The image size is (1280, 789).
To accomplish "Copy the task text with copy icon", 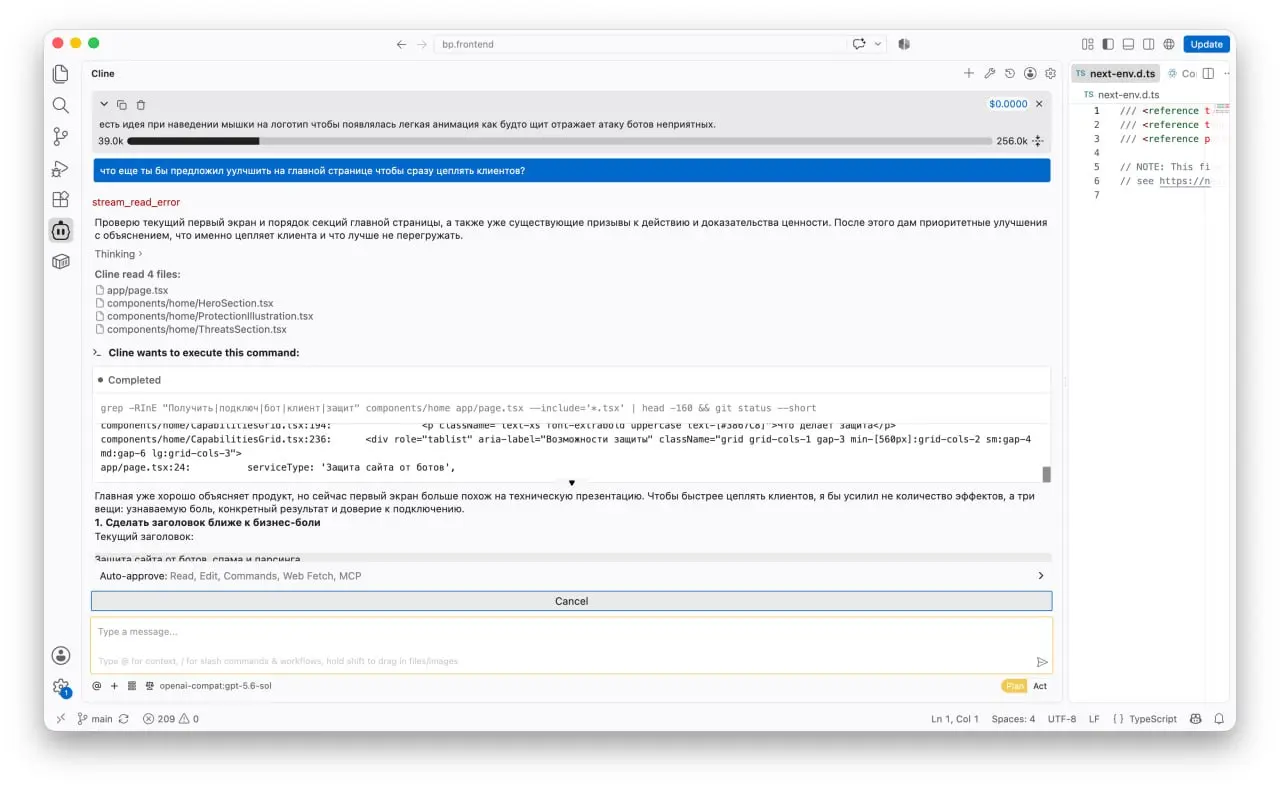I will click(x=122, y=104).
